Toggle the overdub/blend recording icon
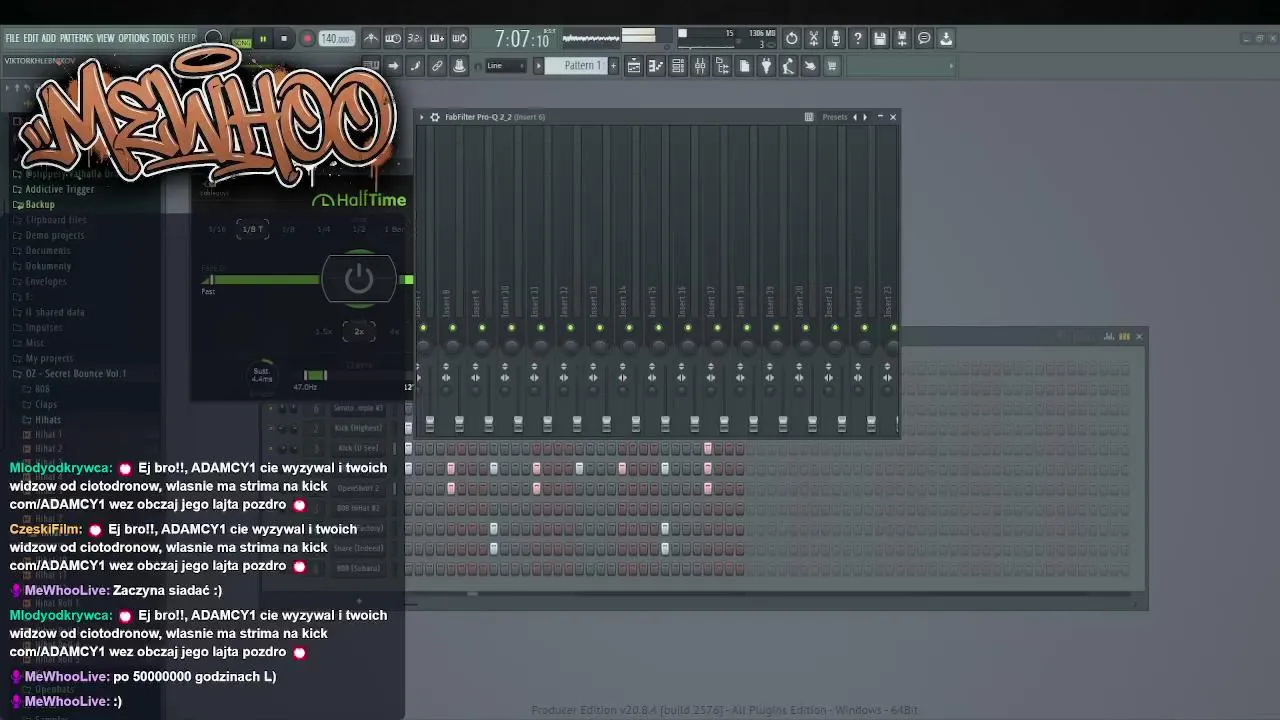The width and height of the screenshot is (1280, 720). [437, 38]
